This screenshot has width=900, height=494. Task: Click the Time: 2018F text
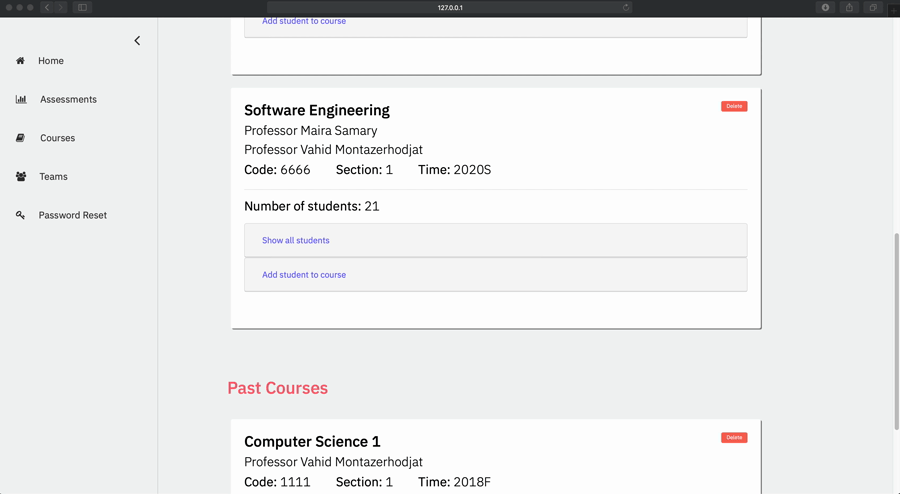point(455,482)
